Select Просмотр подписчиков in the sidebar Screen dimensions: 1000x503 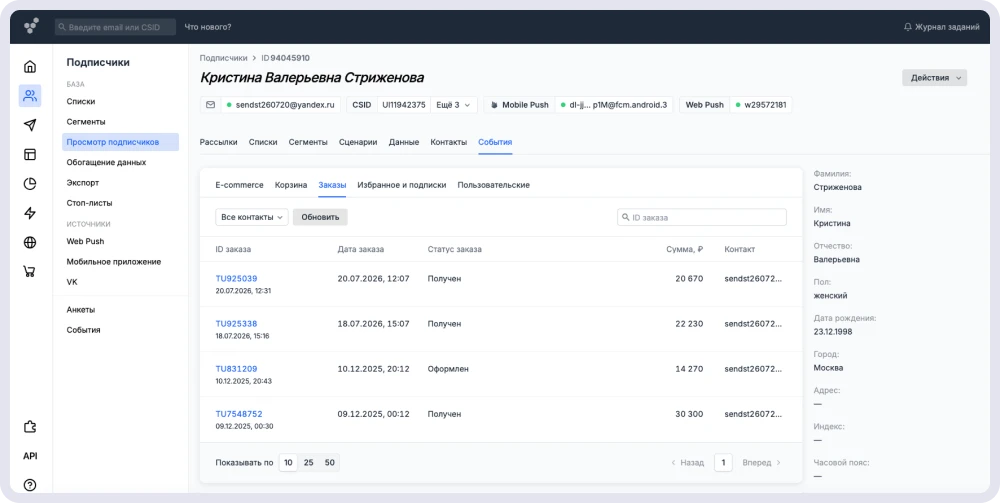click(121, 142)
